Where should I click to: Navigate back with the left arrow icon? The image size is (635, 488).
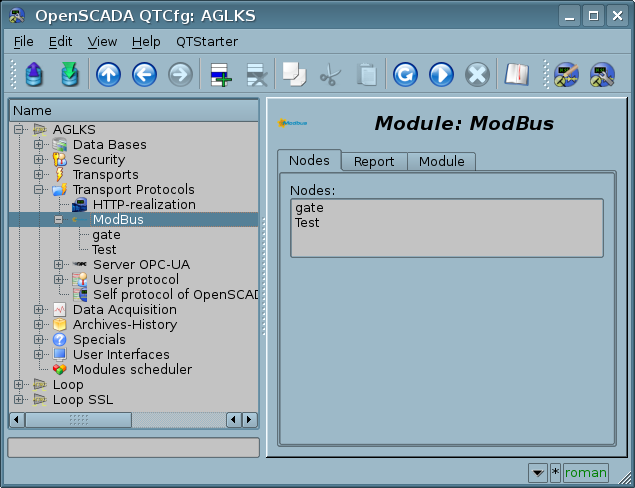[x=144, y=75]
